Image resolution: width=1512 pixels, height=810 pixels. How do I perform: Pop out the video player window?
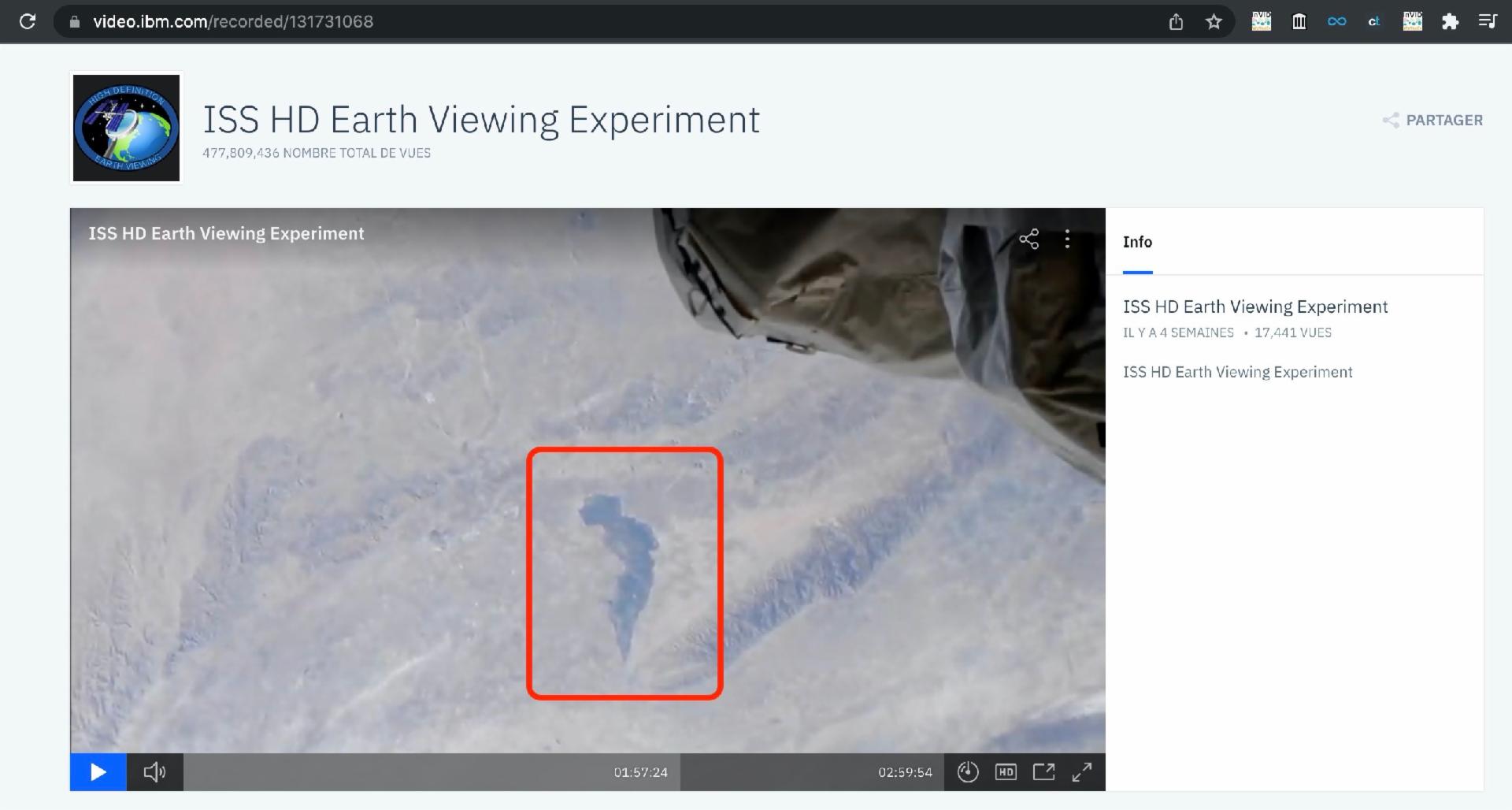1043,772
